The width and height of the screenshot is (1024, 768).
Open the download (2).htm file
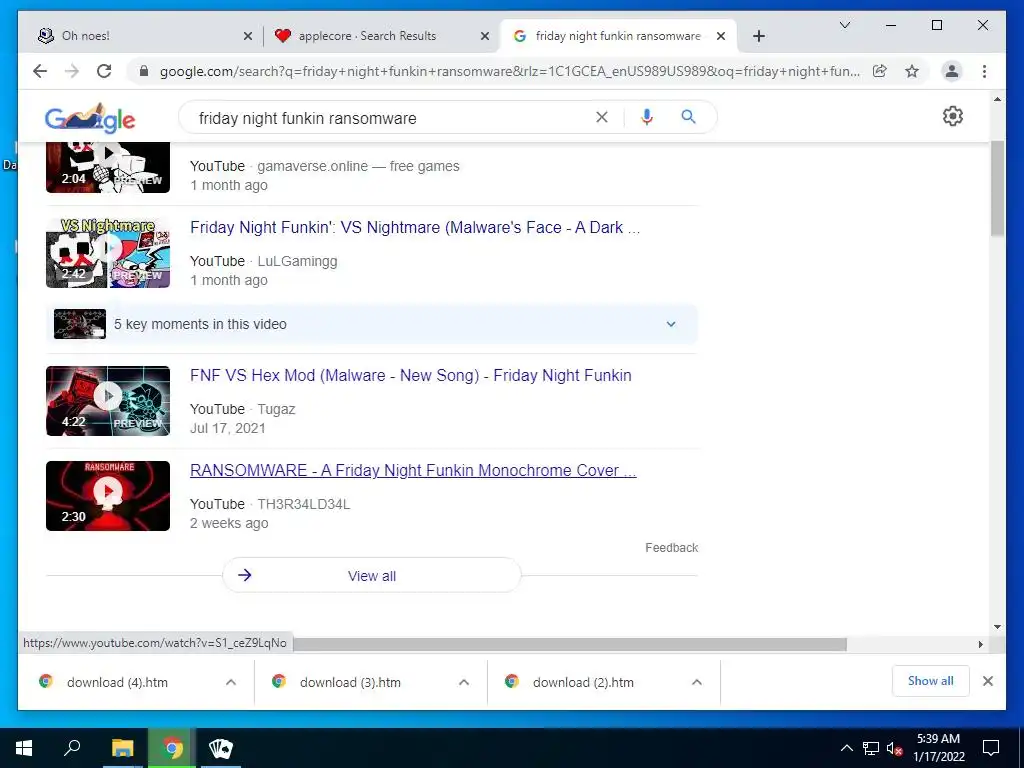(x=583, y=682)
